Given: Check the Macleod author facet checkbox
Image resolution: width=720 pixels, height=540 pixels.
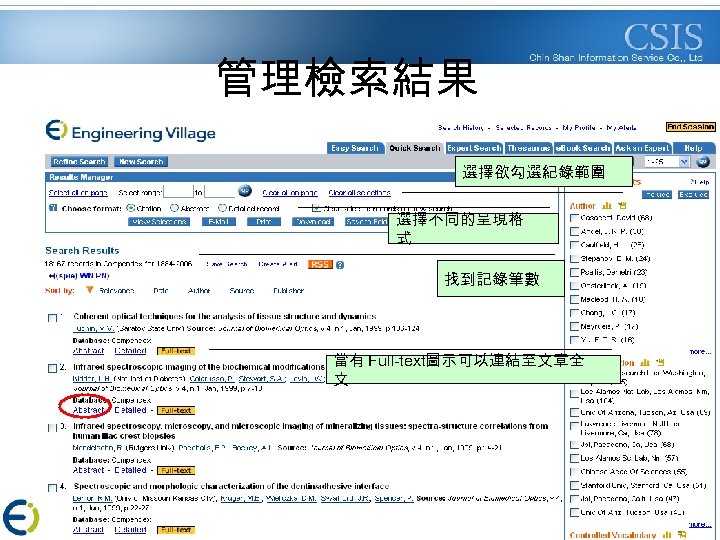Looking at the screenshot, I should 574,299.
